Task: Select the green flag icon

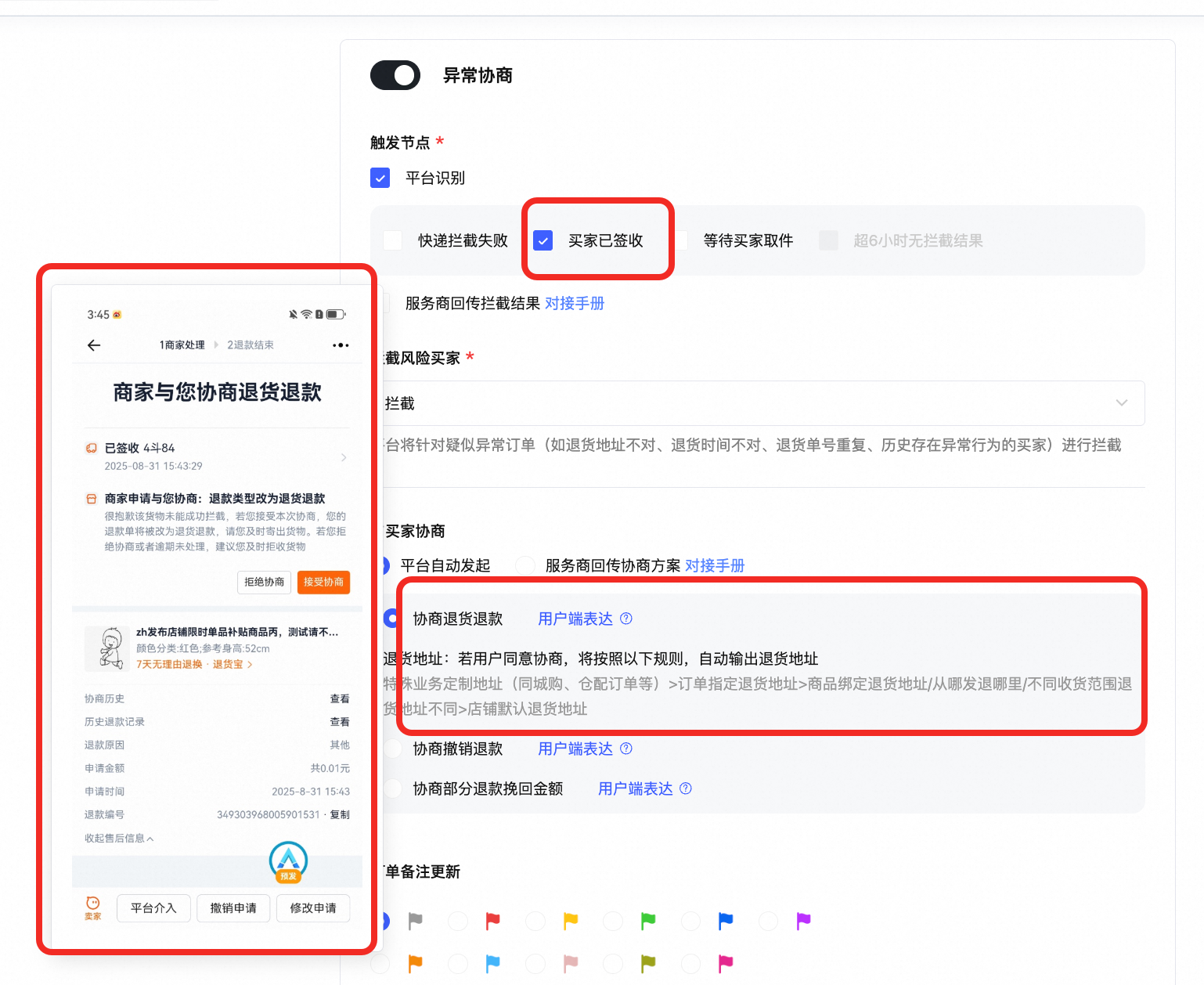Action: click(648, 922)
